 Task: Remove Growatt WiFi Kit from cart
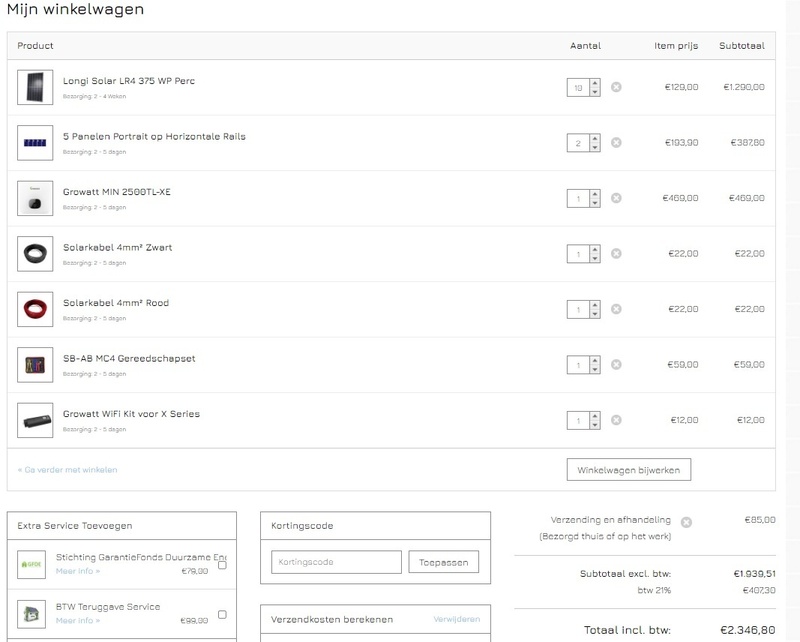pos(616,421)
